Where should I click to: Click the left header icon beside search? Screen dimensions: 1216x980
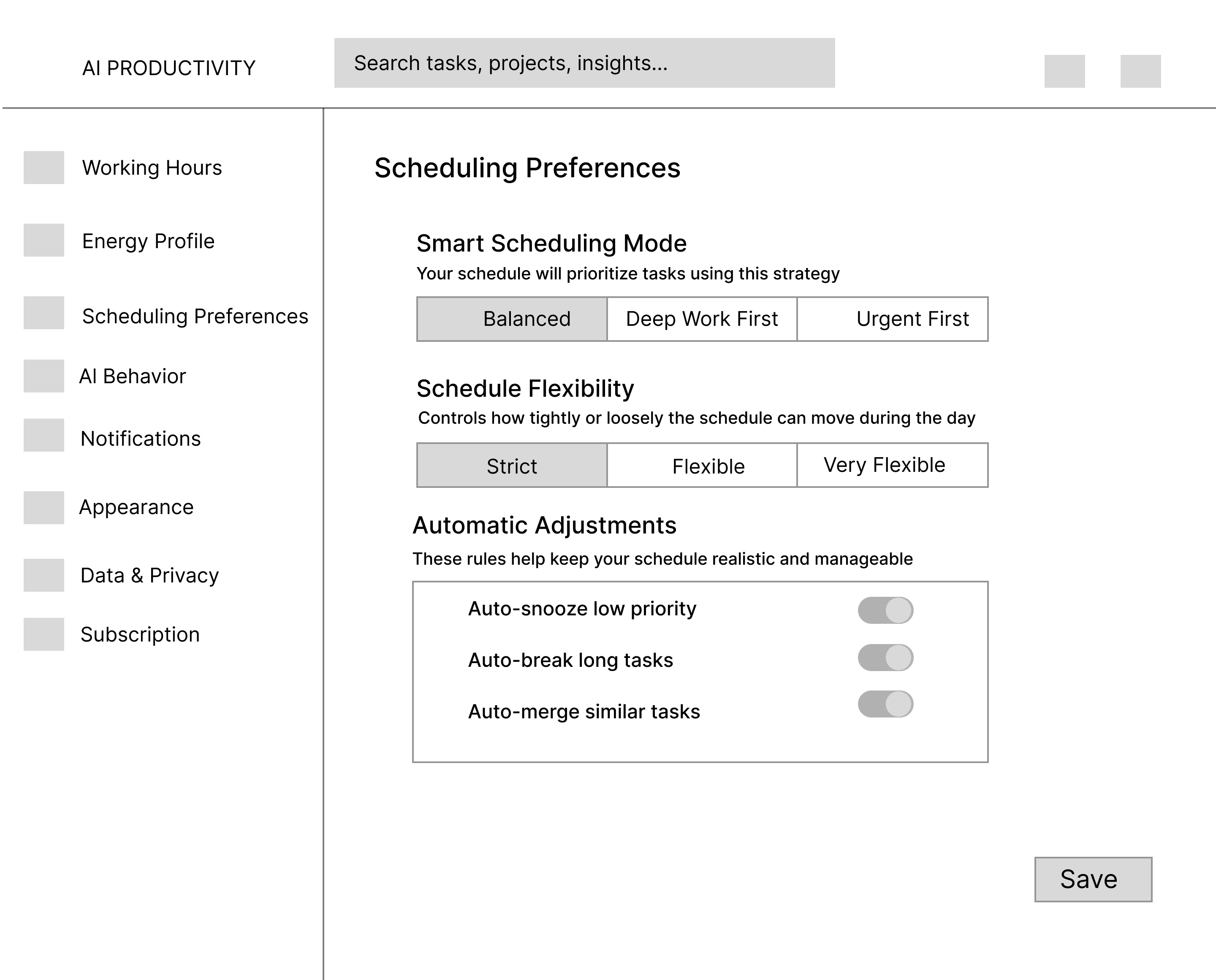(x=1064, y=71)
